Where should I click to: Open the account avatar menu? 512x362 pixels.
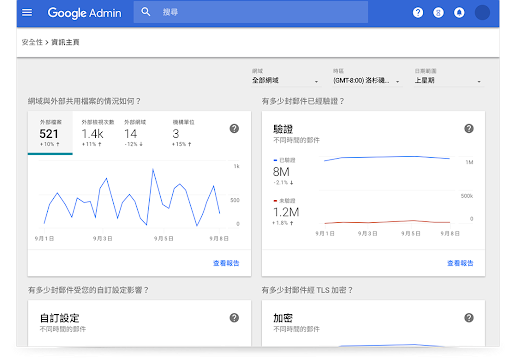point(482,13)
